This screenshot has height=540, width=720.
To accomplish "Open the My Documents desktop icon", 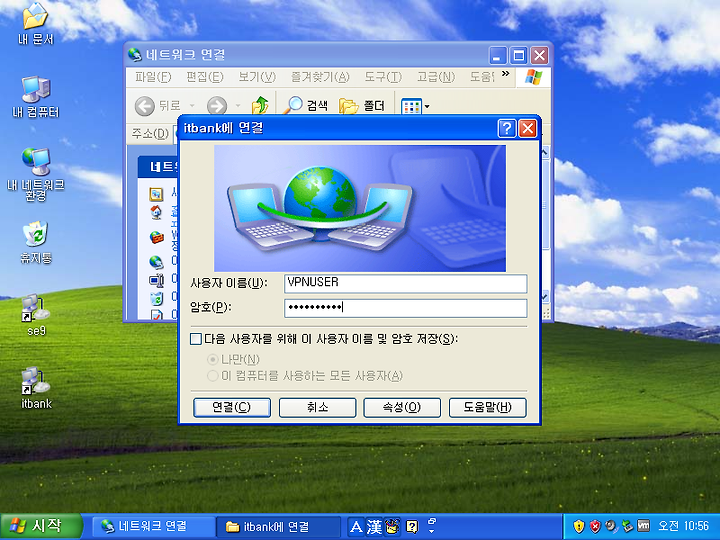I will pos(36,24).
